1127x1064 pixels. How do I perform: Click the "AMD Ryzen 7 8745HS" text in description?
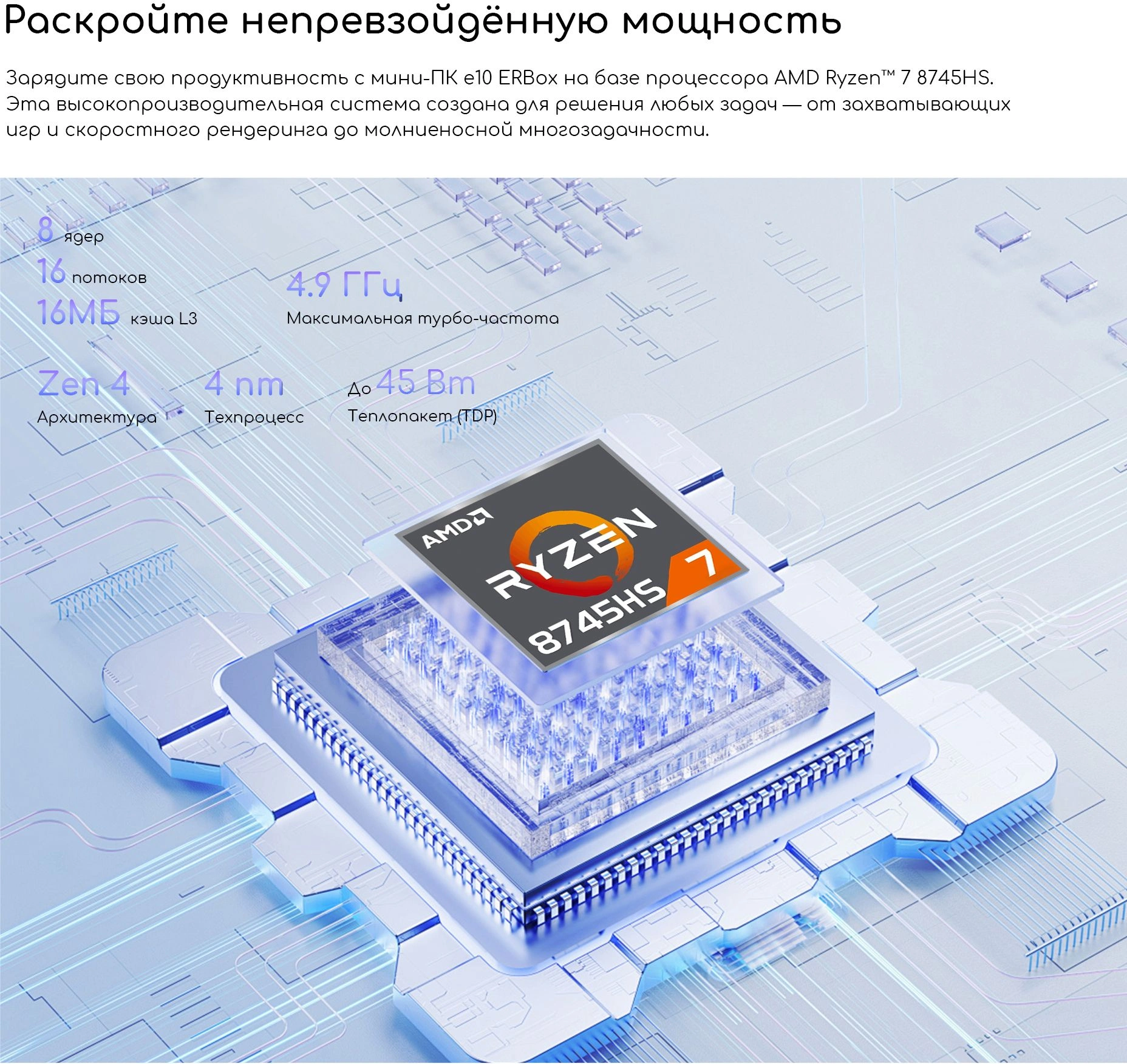(883, 78)
